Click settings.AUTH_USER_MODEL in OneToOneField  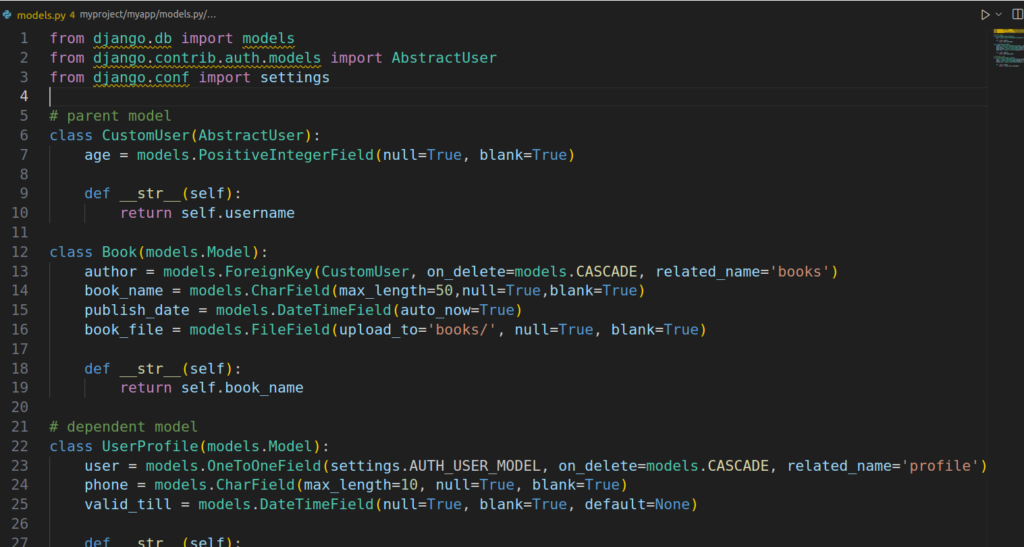438,465
